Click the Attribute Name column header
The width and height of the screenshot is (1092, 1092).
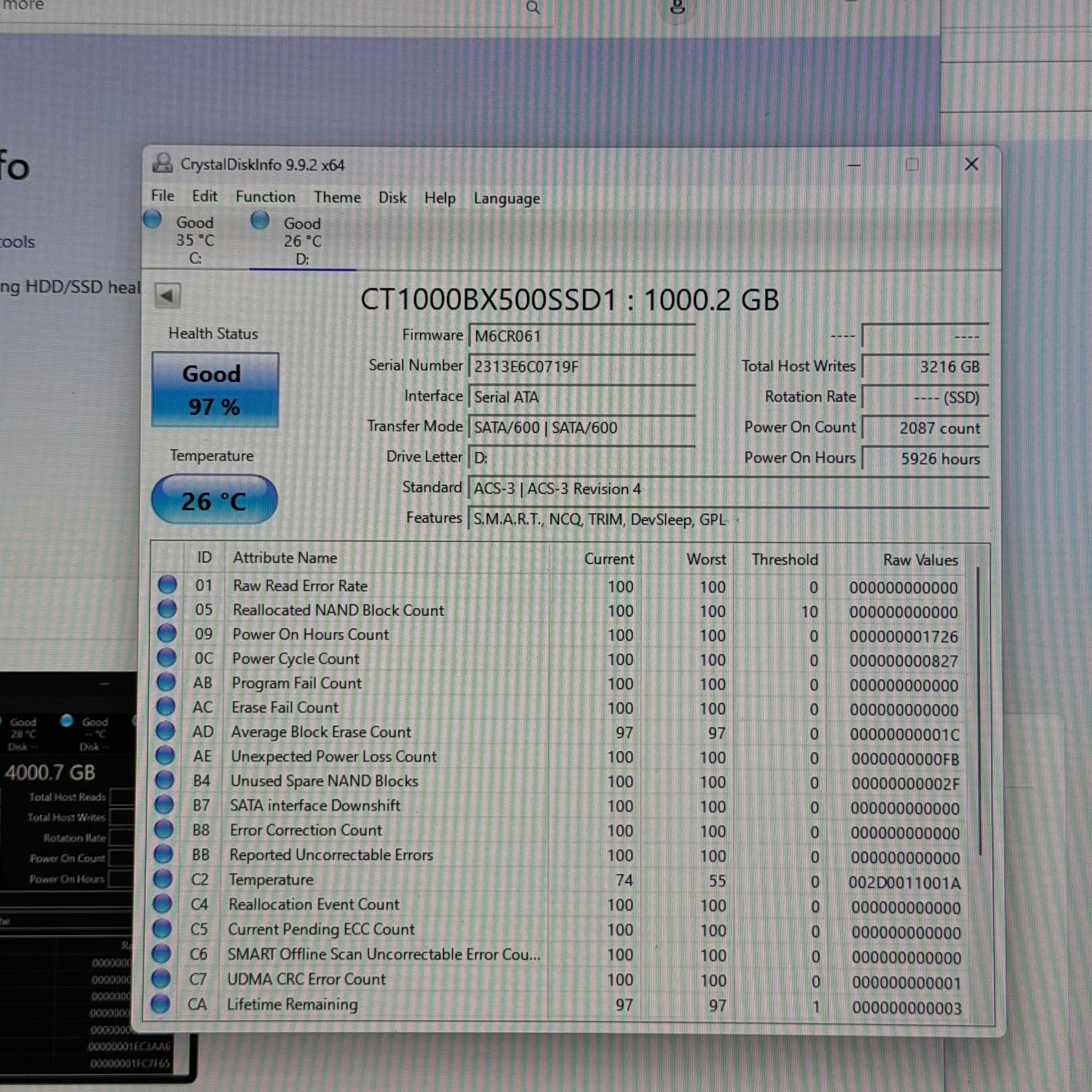(285, 558)
